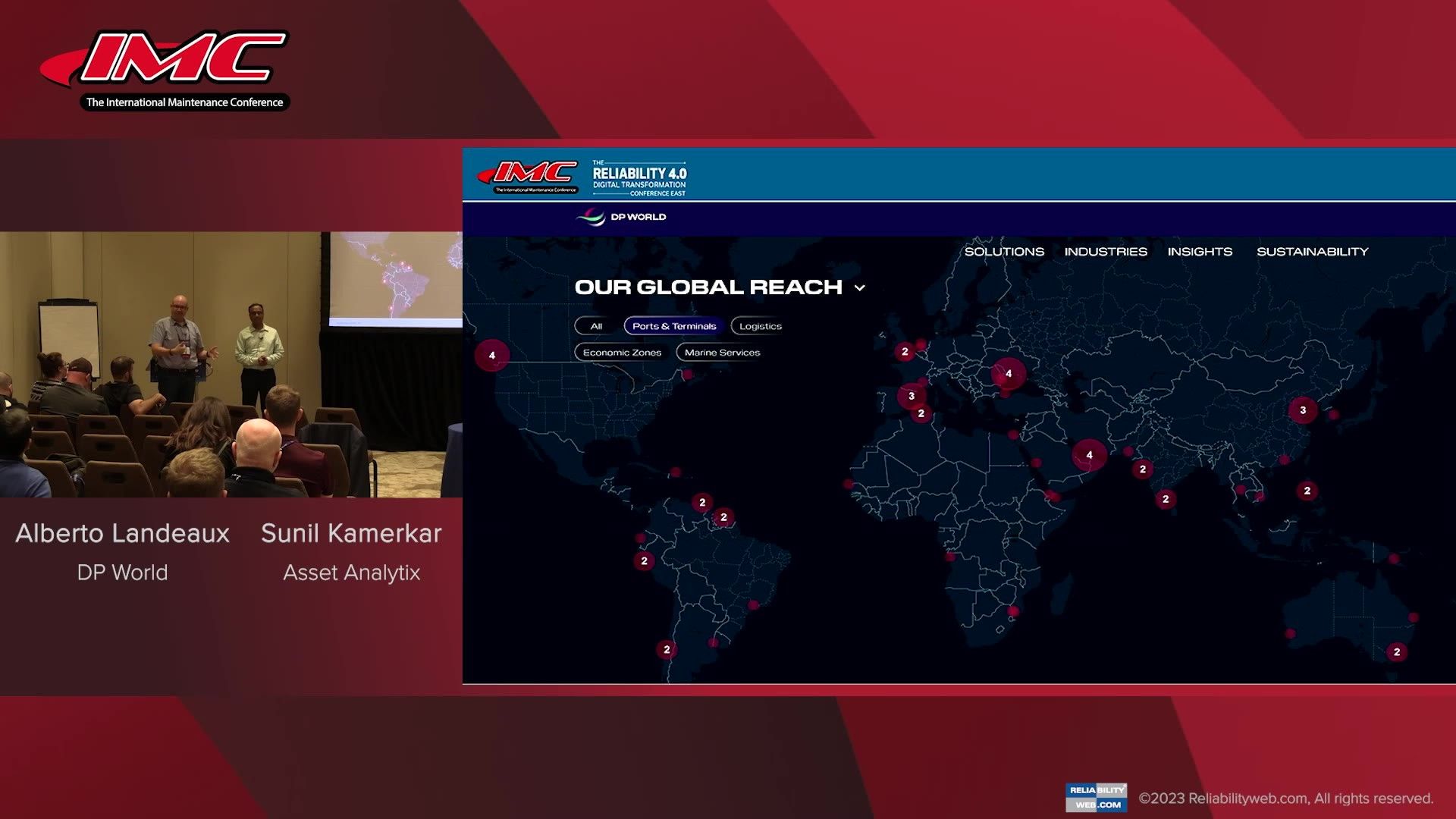Click the DP World logo in header
The image size is (1456, 819).
(x=621, y=217)
